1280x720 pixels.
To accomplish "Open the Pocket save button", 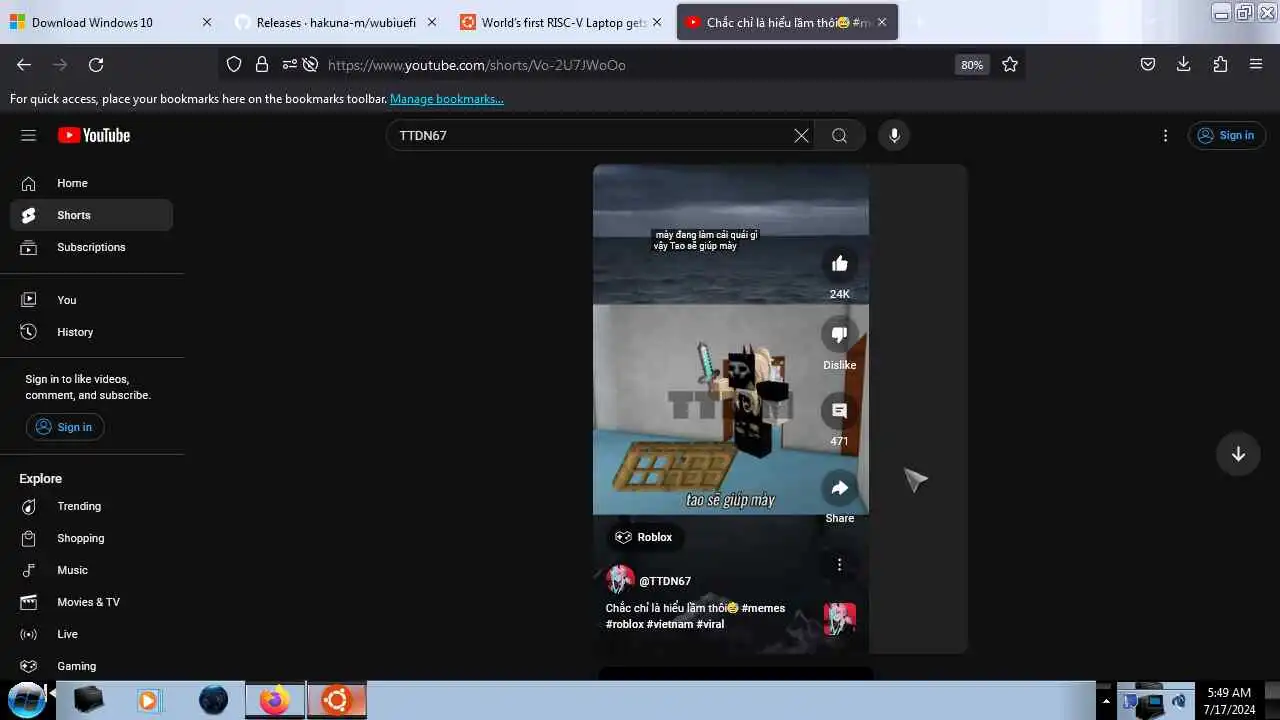I will tap(1148, 64).
